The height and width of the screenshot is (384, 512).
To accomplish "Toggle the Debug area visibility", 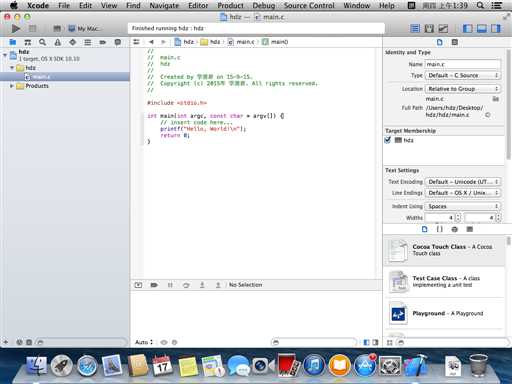I will click(482, 29).
